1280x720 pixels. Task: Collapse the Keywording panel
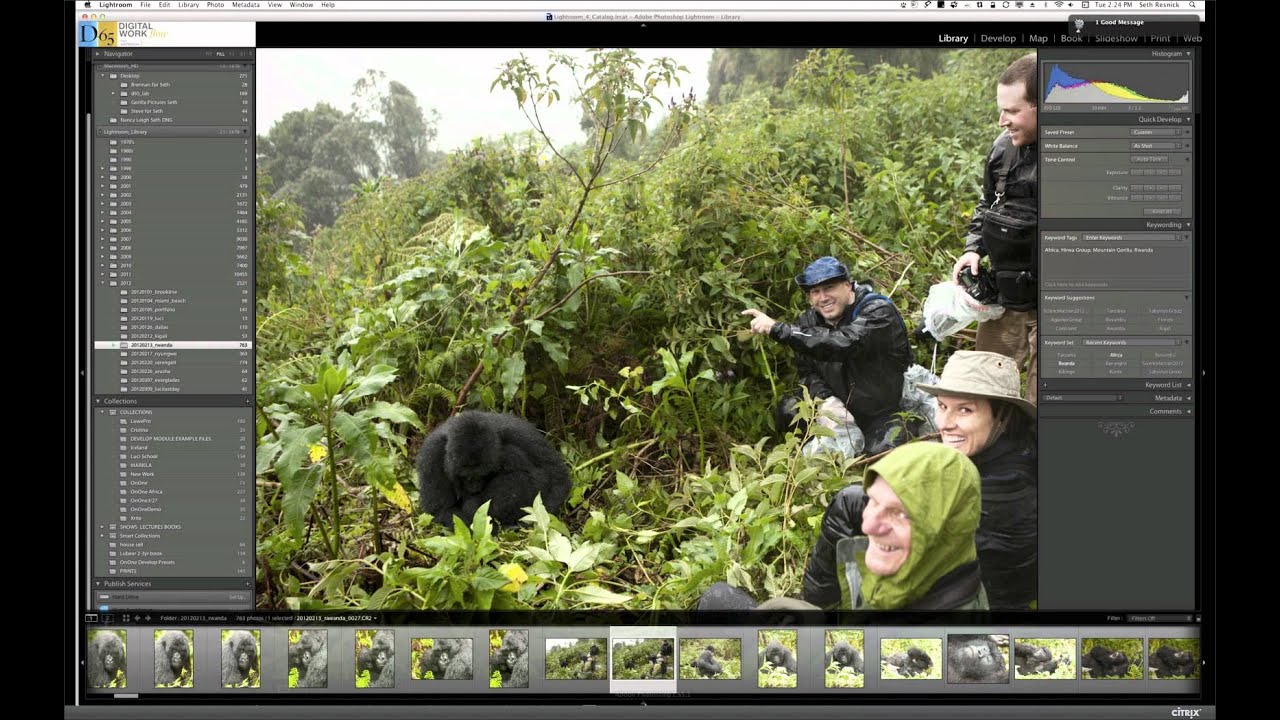coord(1188,225)
